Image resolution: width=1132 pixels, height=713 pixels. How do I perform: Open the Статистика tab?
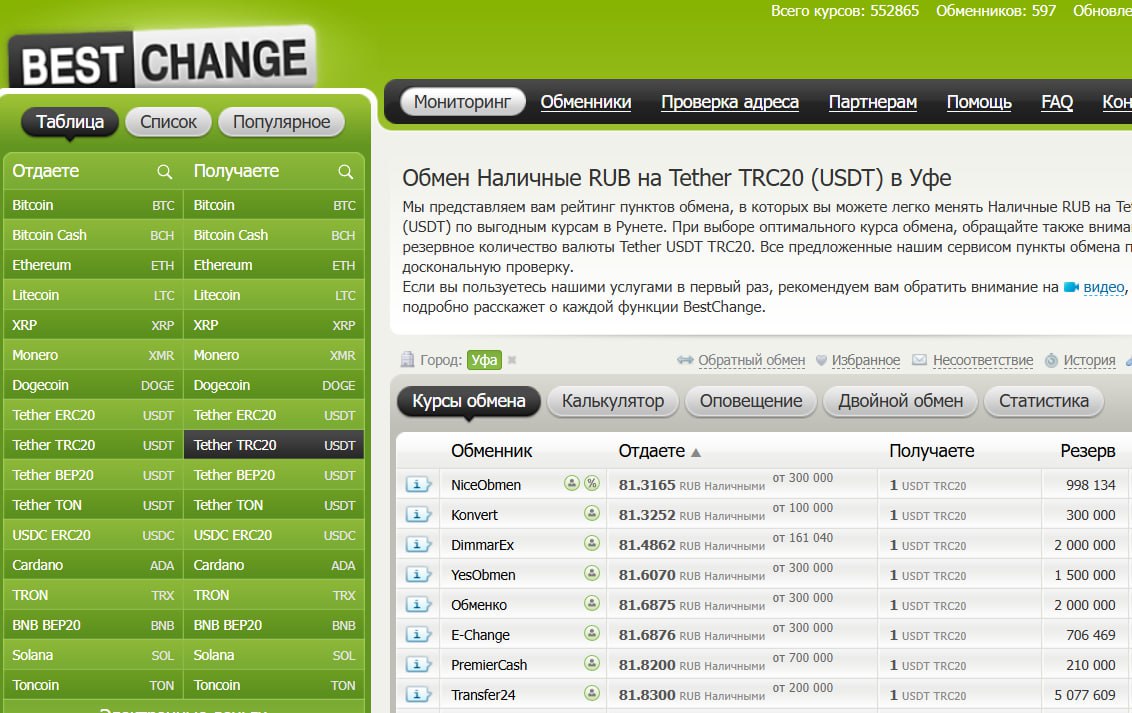pos(1044,401)
